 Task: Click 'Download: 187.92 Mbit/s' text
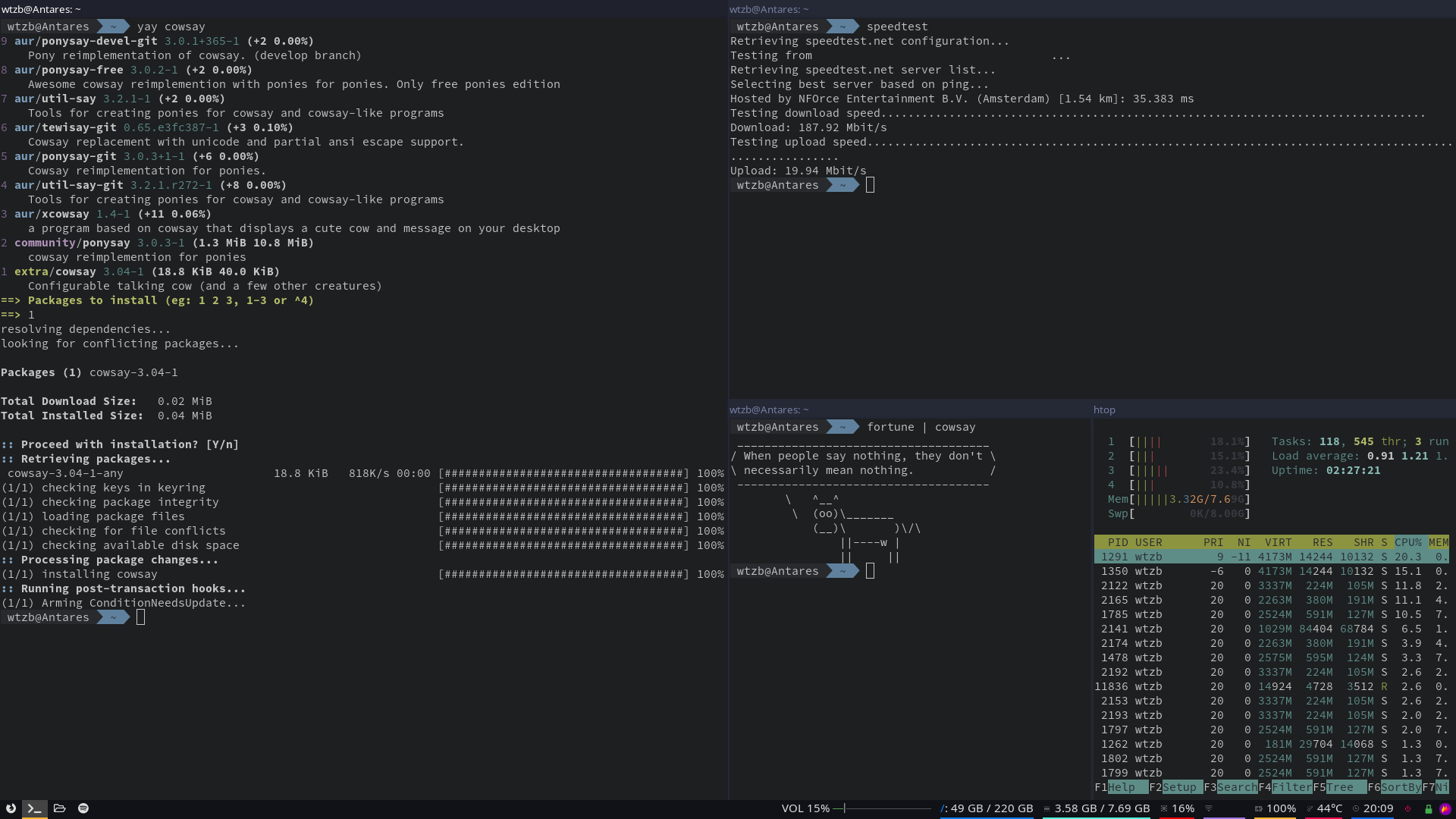[x=808, y=127]
